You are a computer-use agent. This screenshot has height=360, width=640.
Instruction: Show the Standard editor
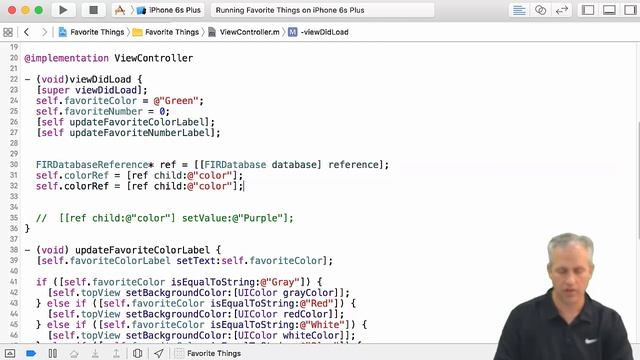[x=519, y=10]
